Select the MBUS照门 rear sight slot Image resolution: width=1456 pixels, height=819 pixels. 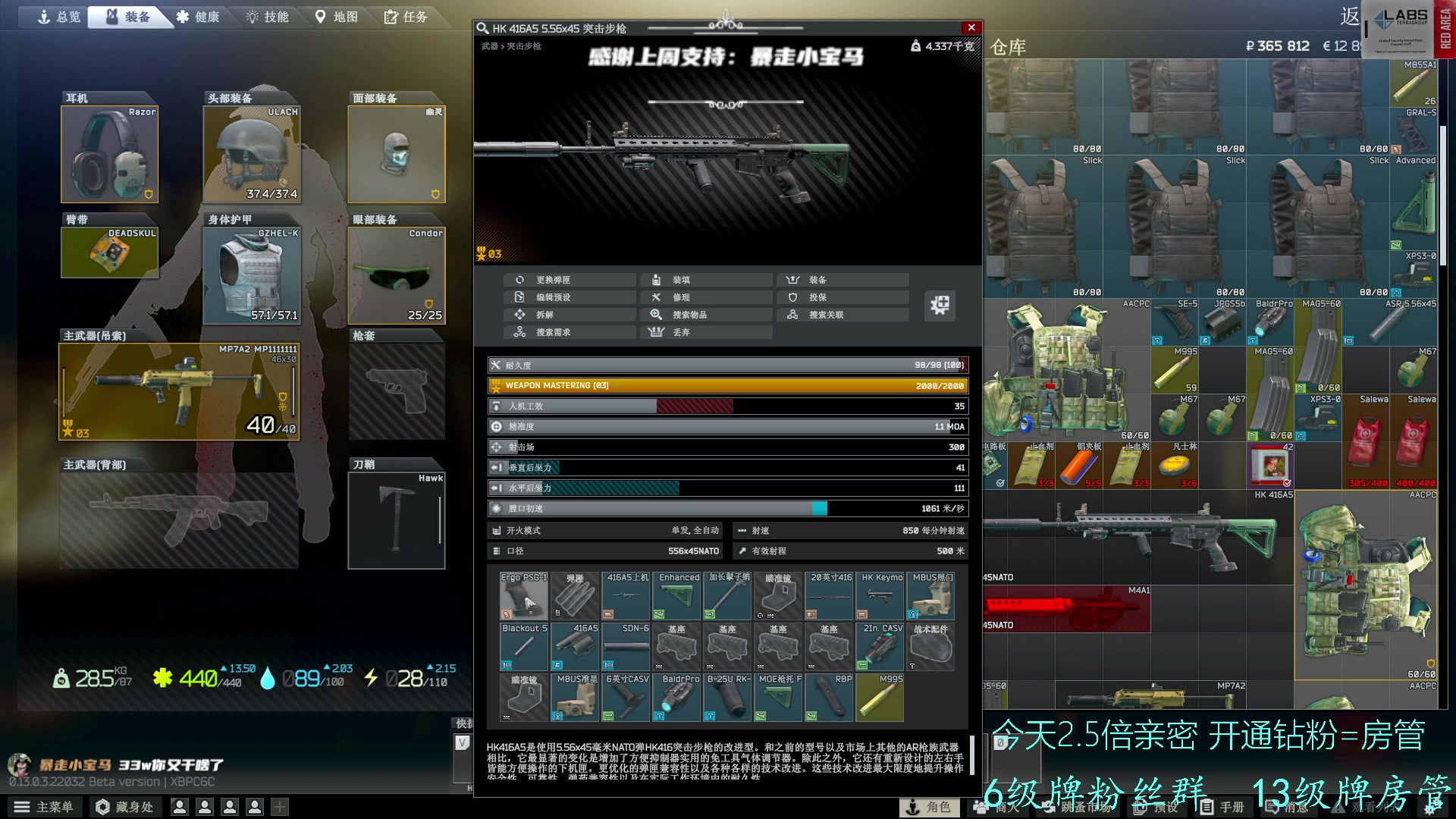coord(930,596)
